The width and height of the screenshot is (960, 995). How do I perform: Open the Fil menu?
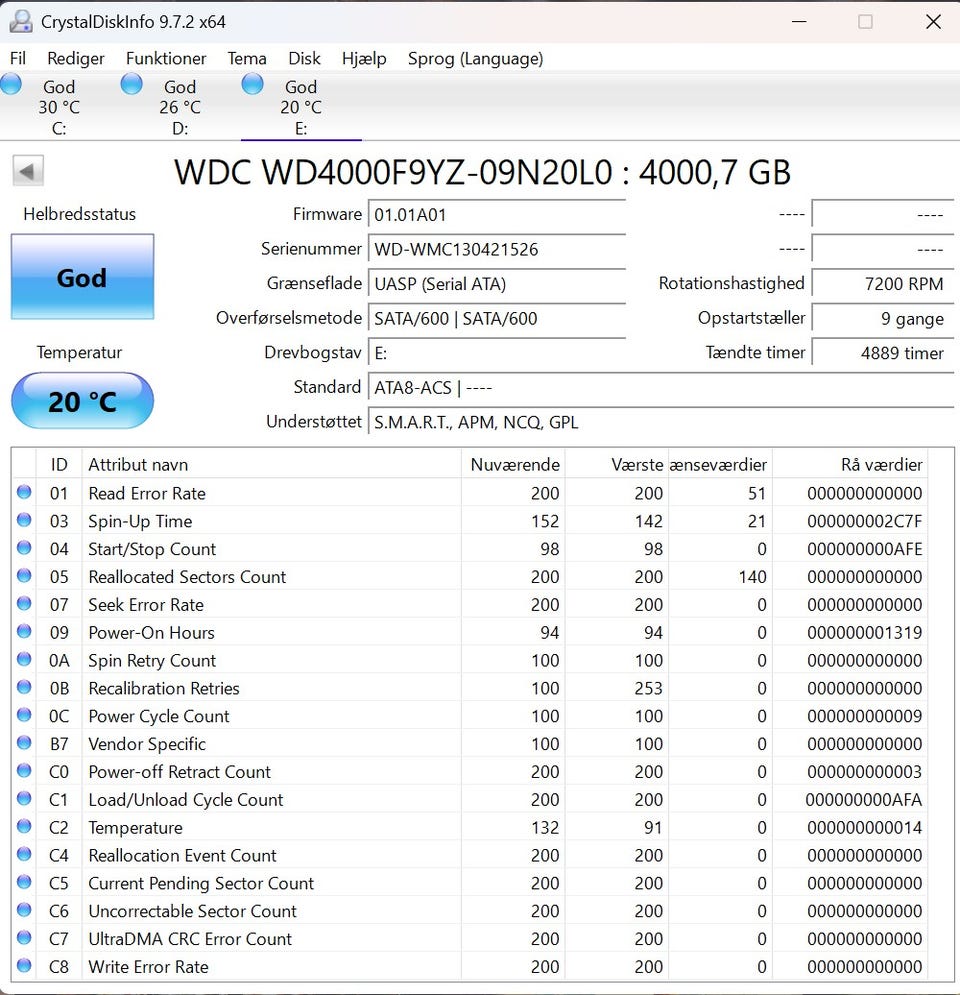[x=18, y=58]
